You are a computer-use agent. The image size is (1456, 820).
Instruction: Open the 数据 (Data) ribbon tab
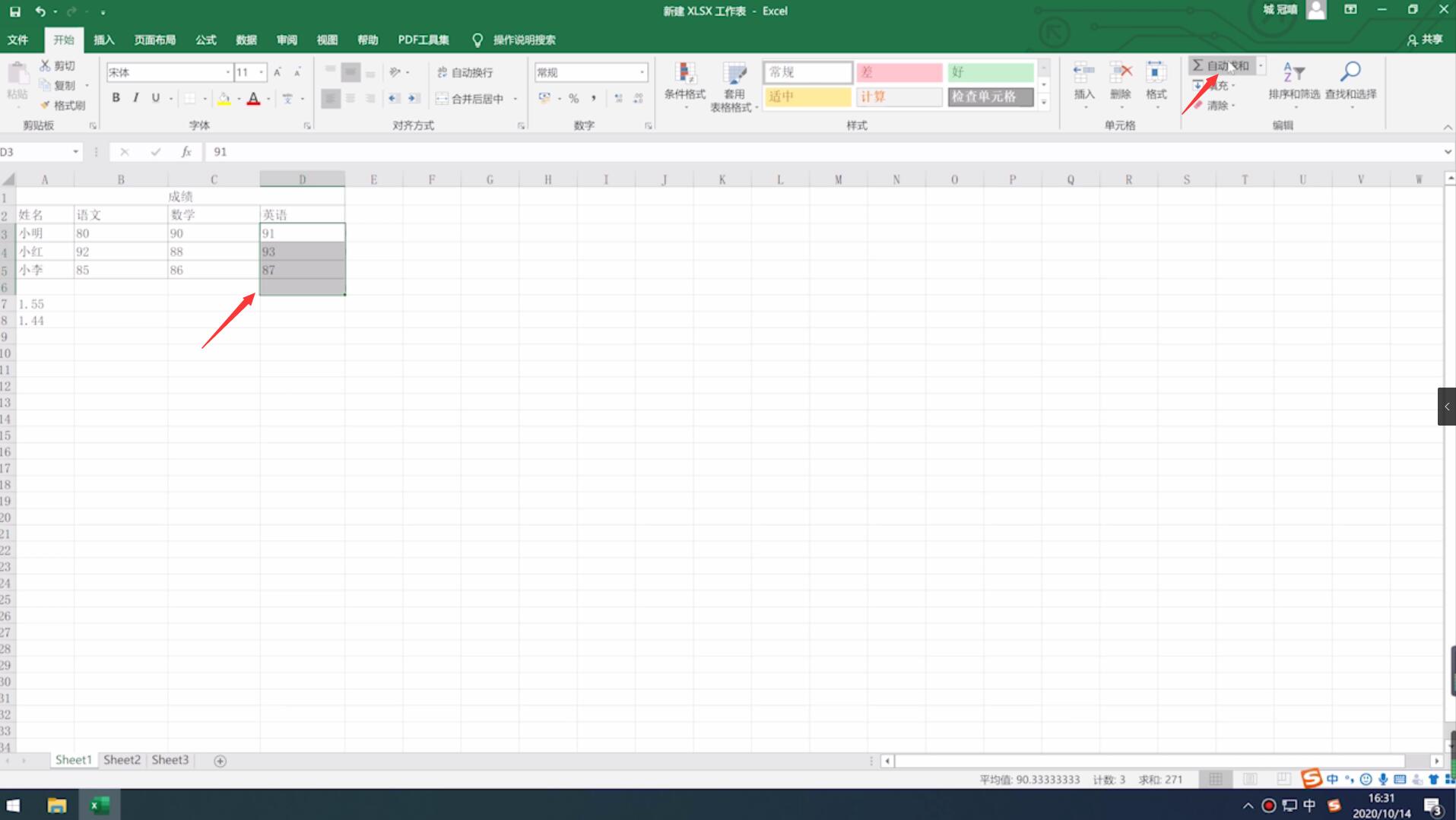[x=246, y=40]
